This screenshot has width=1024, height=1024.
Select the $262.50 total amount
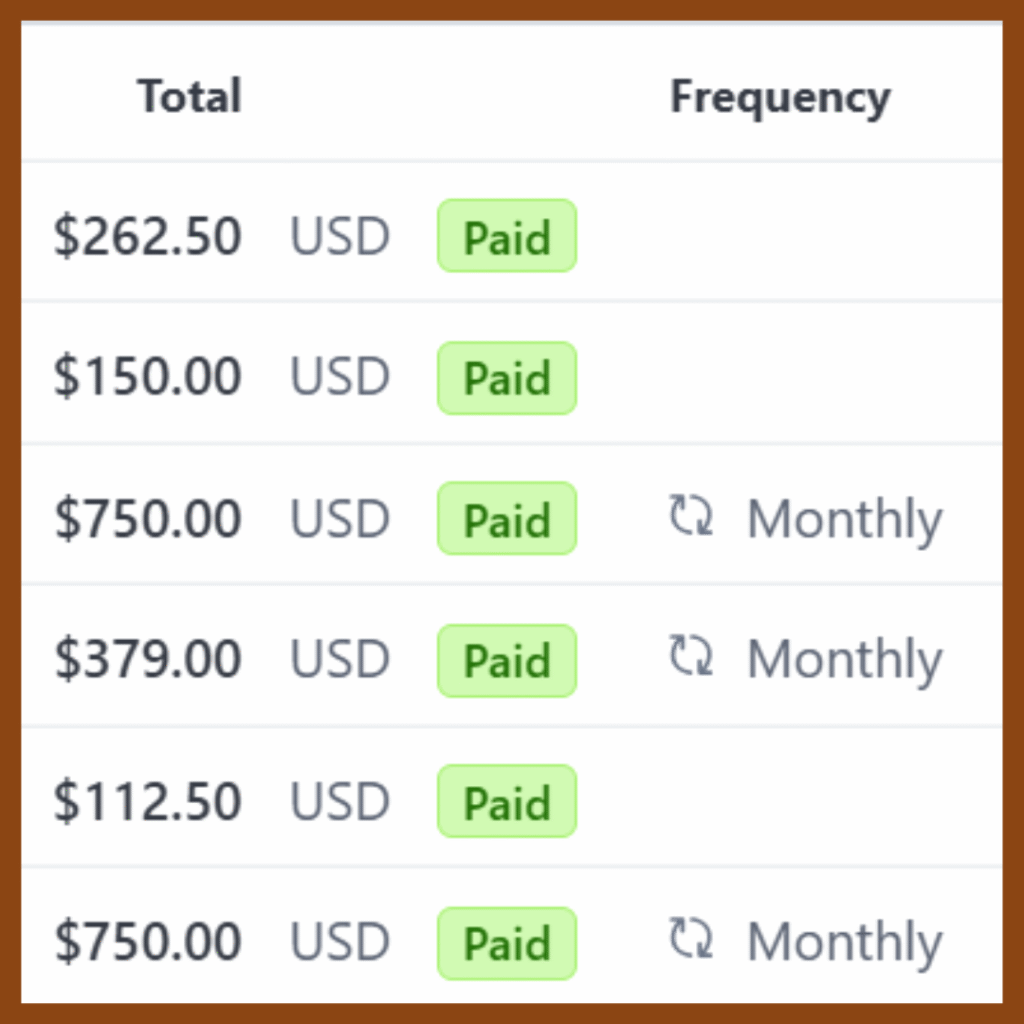pos(148,236)
